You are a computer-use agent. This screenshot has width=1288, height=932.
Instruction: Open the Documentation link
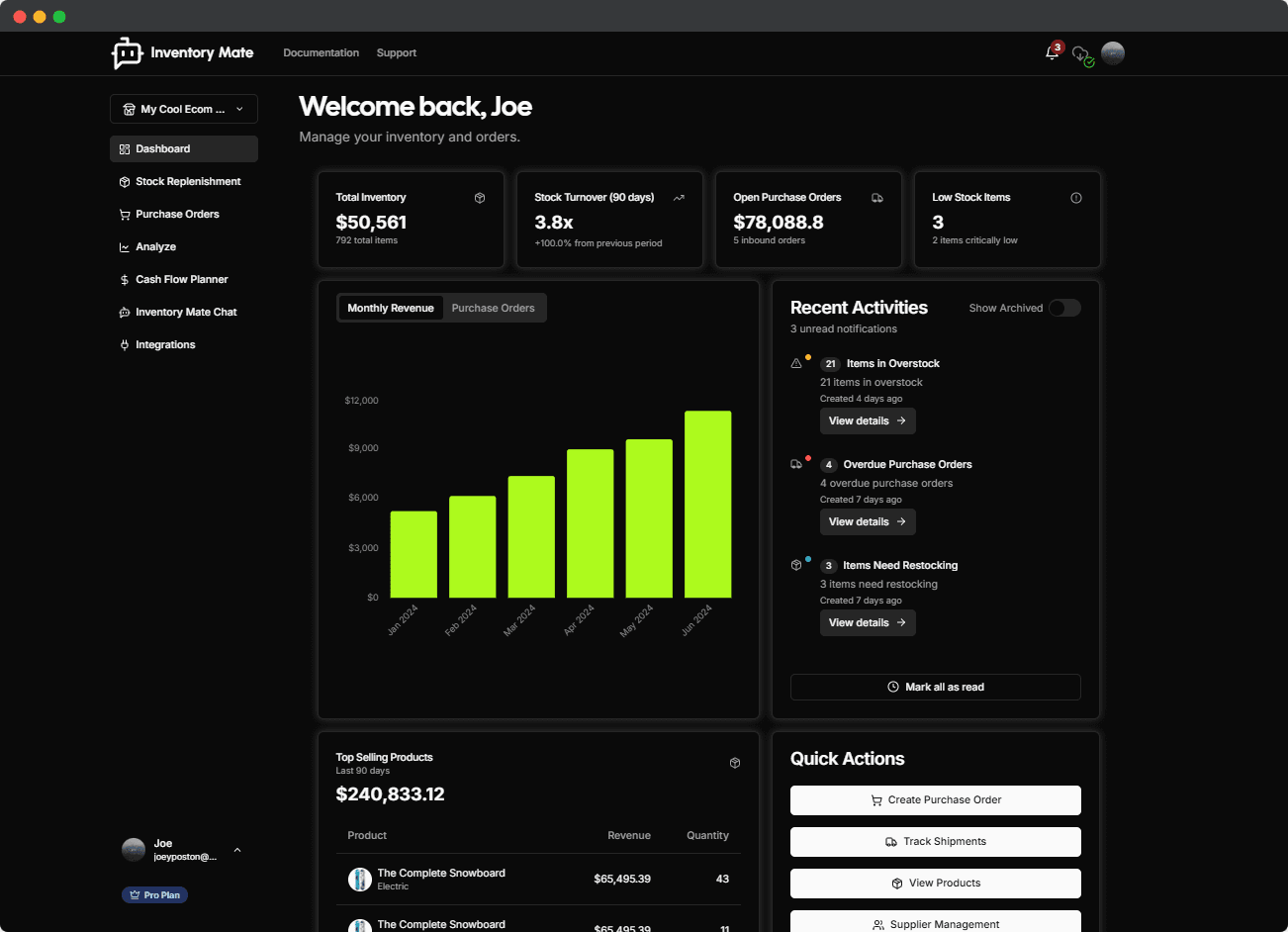point(322,52)
